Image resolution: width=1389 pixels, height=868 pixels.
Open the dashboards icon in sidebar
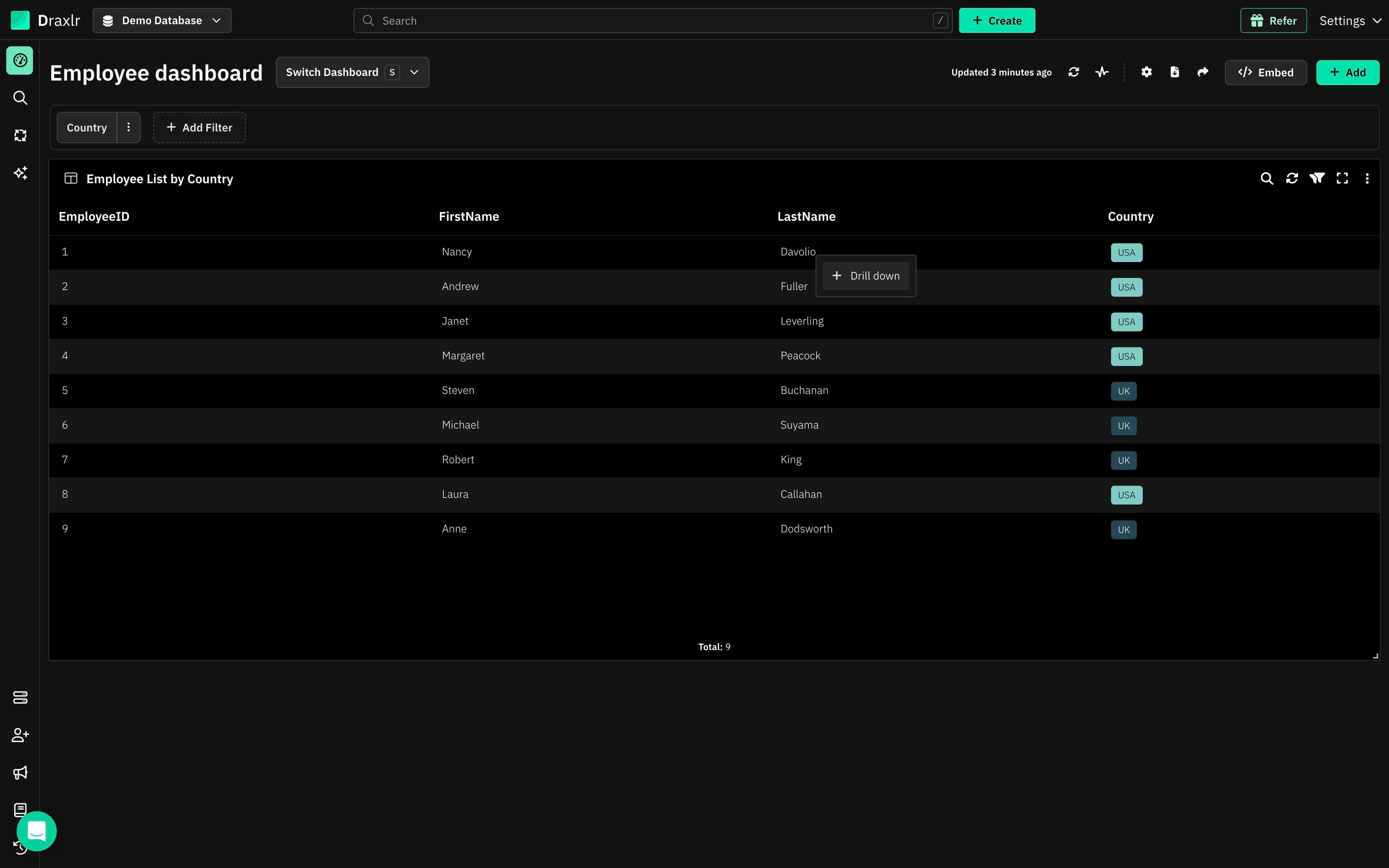[20, 60]
